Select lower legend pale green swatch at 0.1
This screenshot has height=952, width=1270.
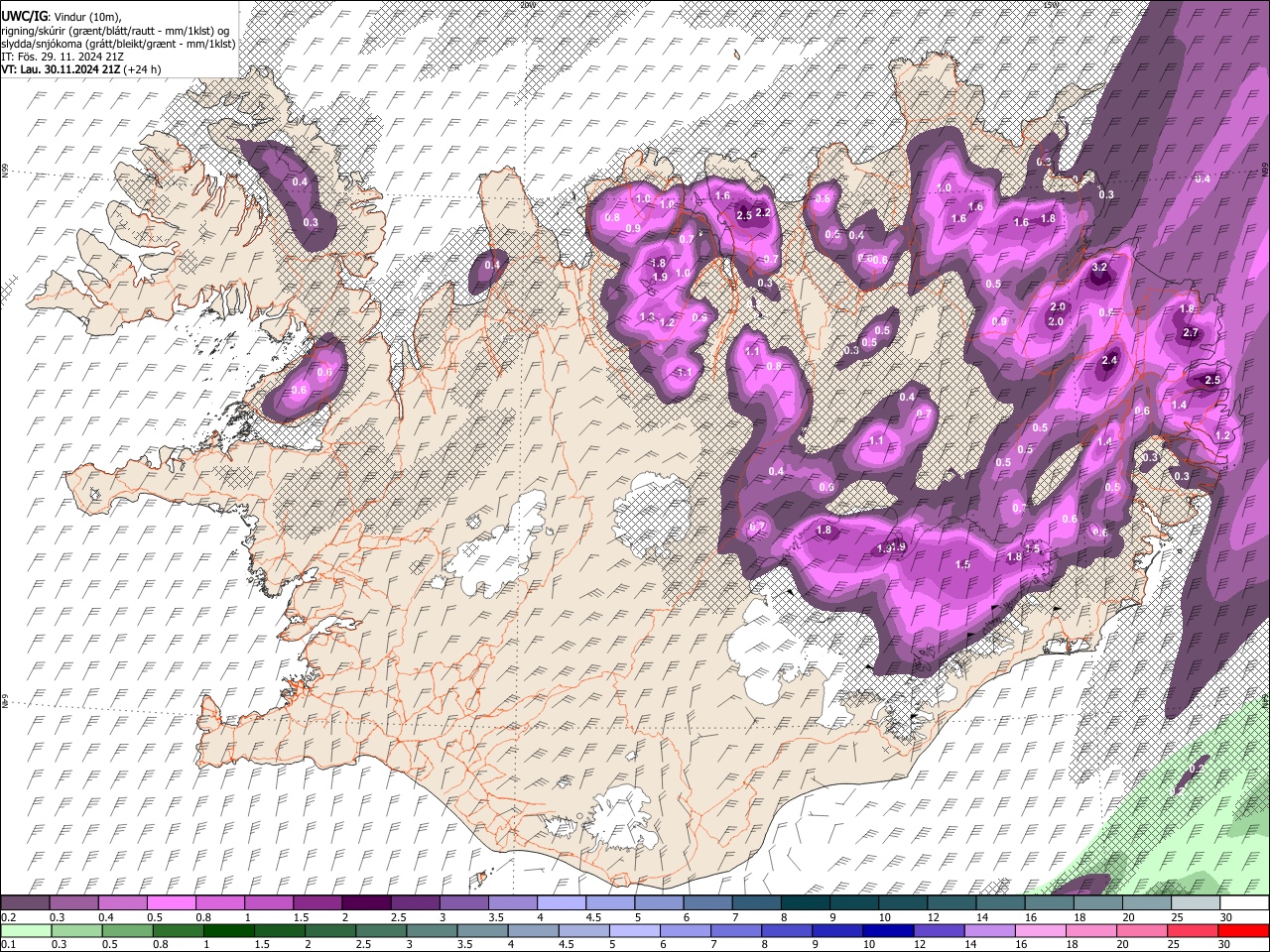pos(27,930)
